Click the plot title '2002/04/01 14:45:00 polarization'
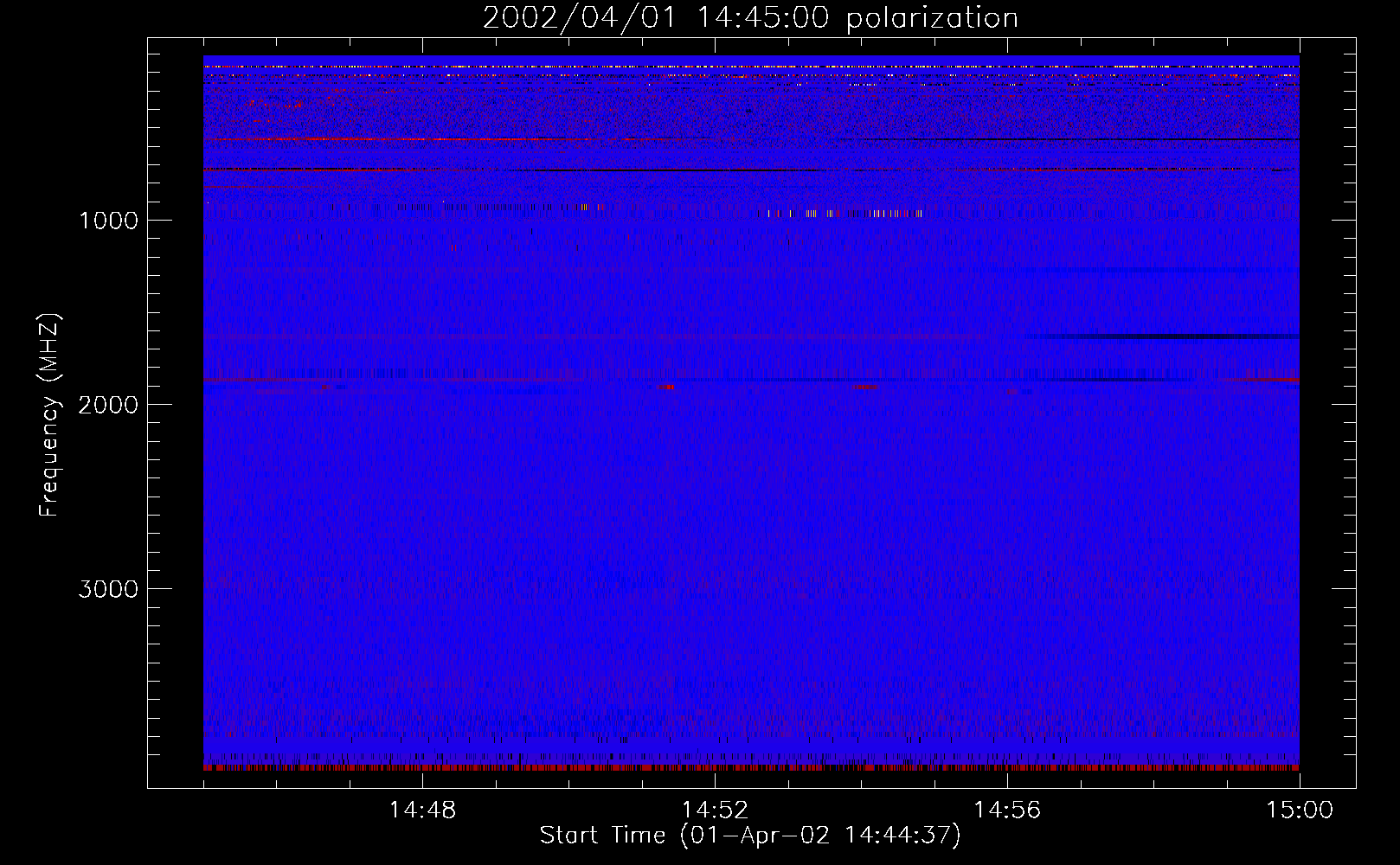The image size is (1400, 865). click(x=750, y=18)
